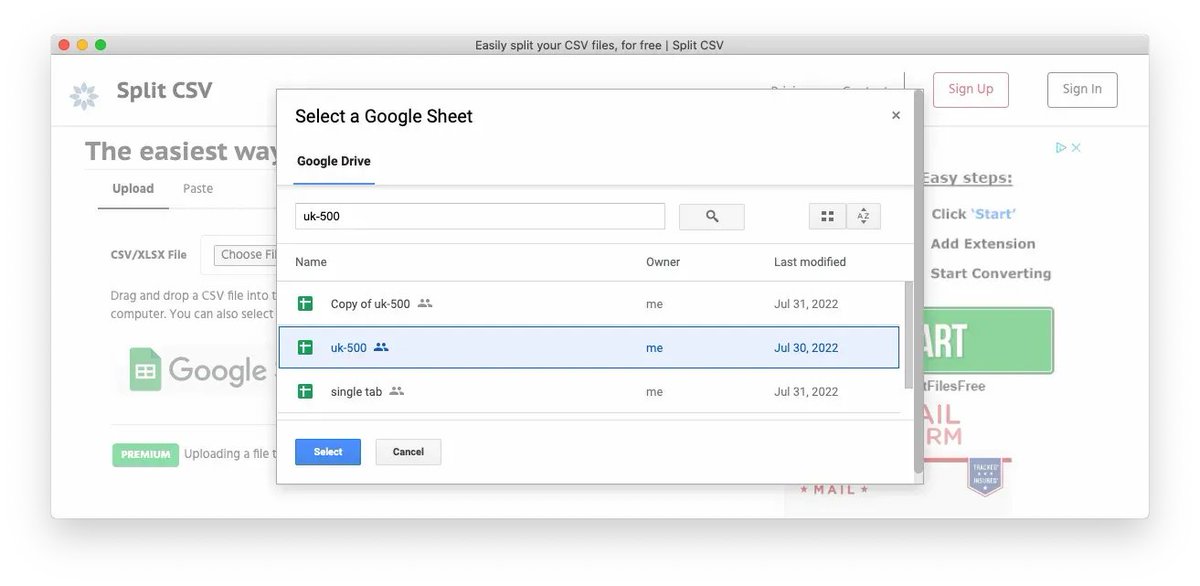Select the file named uk-500

(x=590, y=348)
